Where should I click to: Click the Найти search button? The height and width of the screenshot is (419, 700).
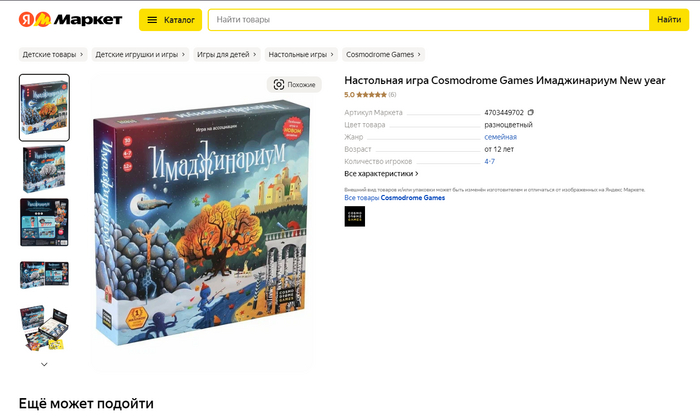(x=669, y=20)
